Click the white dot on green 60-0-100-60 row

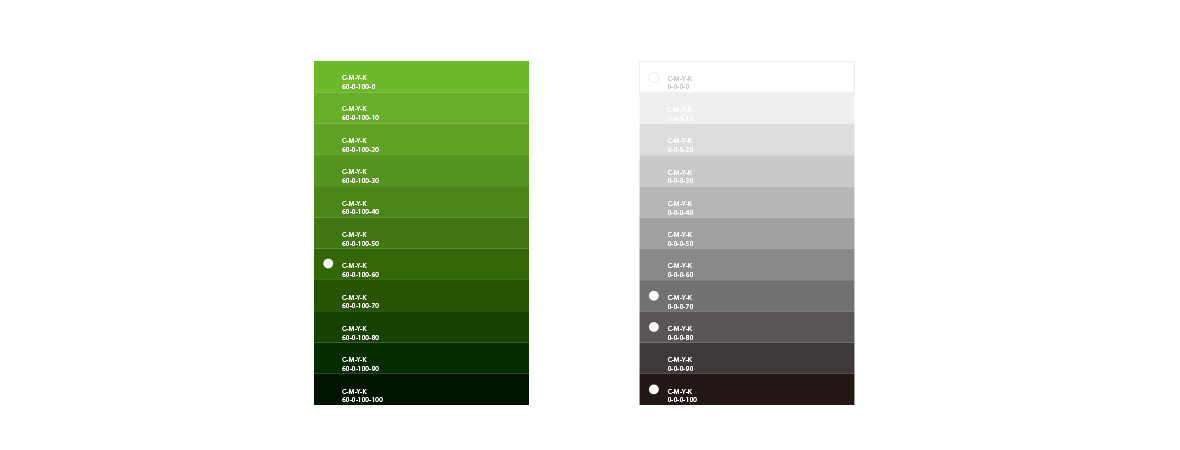click(328, 263)
